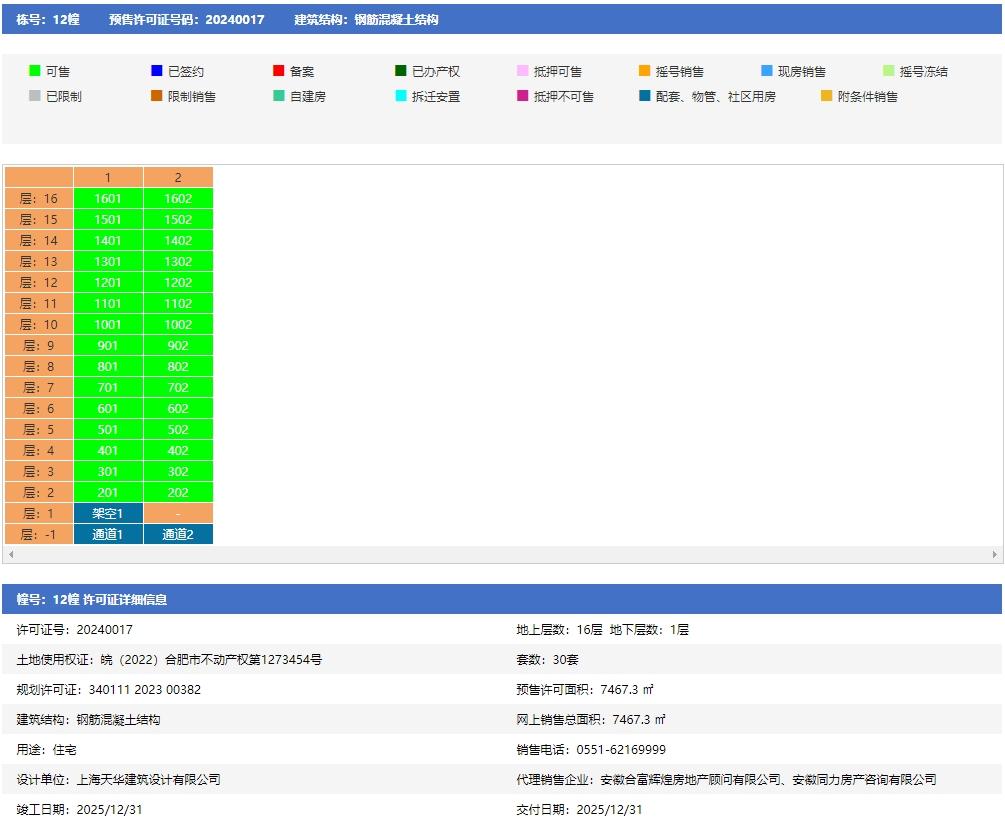Open unit 1001

[x=108, y=324]
